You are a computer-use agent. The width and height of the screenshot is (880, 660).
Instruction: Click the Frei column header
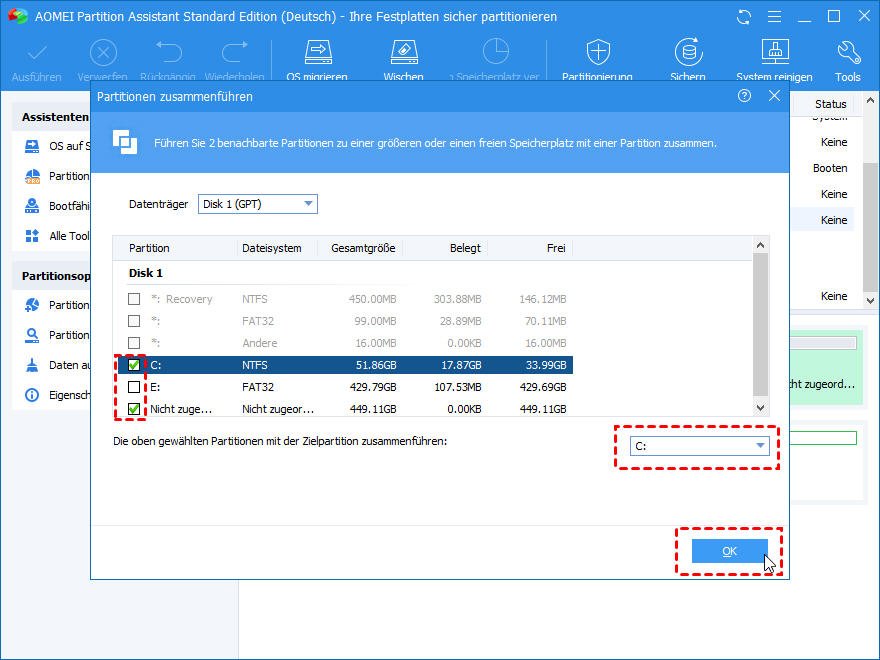[556, 248]
